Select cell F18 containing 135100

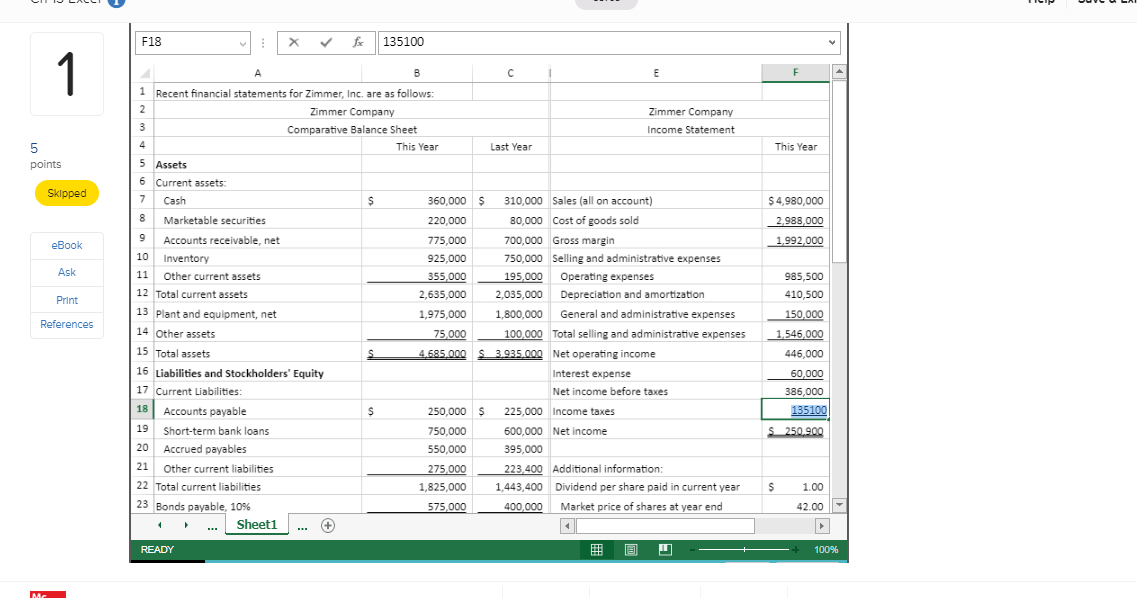794,411
